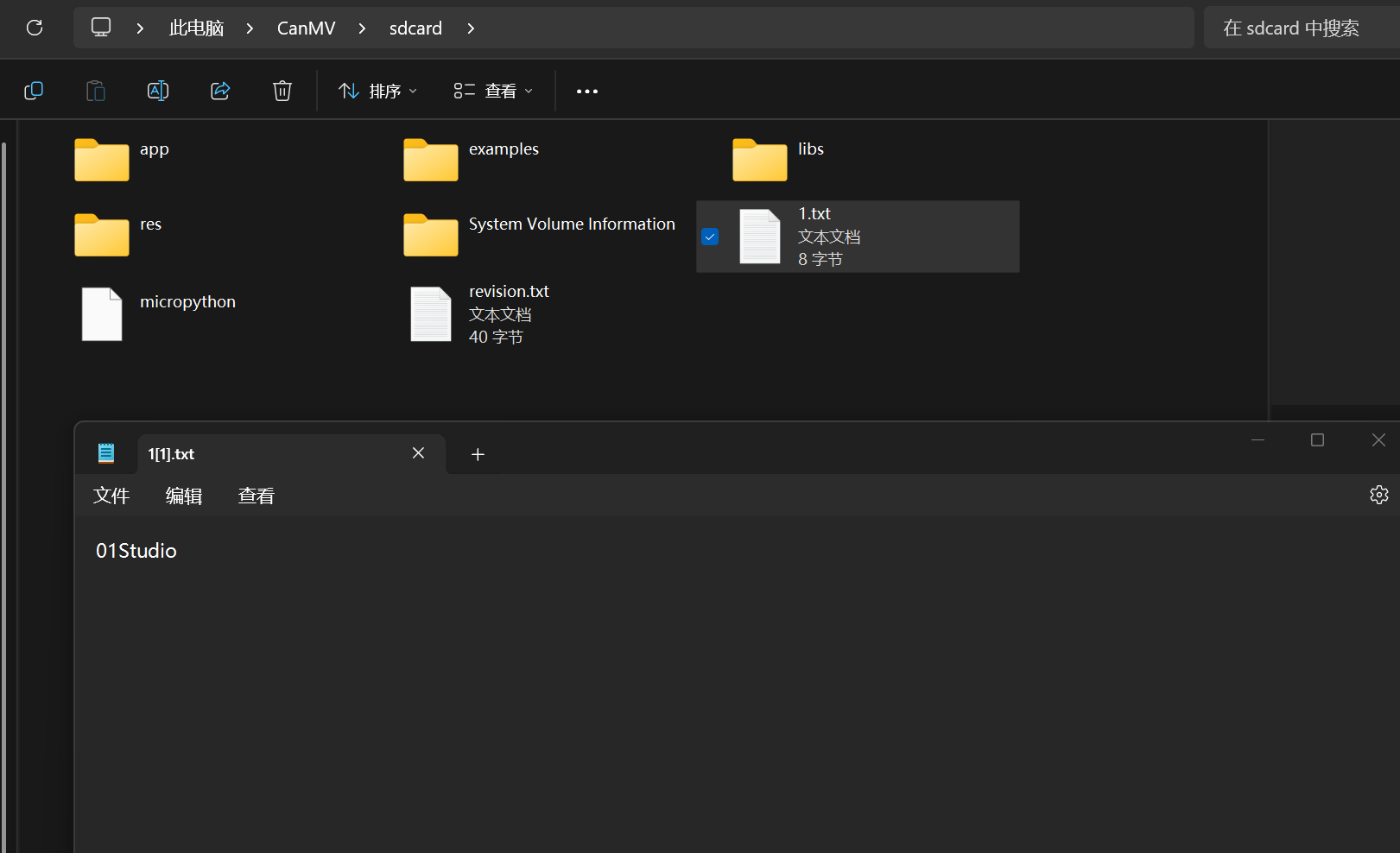The image size is (1400, 853).
Task: Open Notepad 查看 menu
Action: click(257, 496)
